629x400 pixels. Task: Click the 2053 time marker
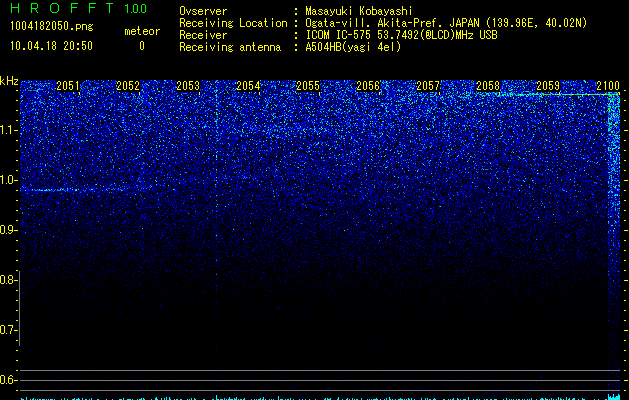click(188, 85)
